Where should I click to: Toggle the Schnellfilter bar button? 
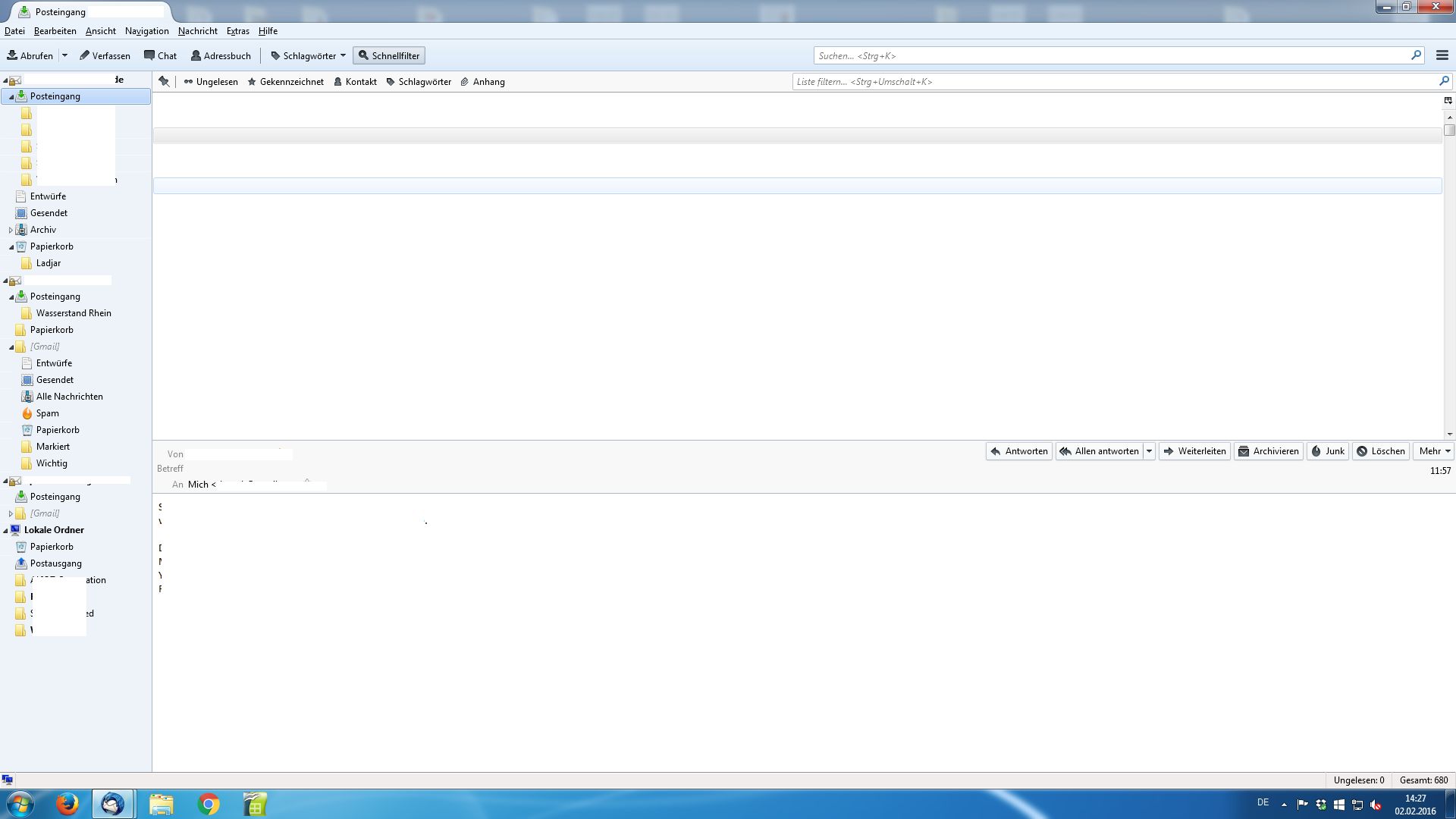(389, 55)
